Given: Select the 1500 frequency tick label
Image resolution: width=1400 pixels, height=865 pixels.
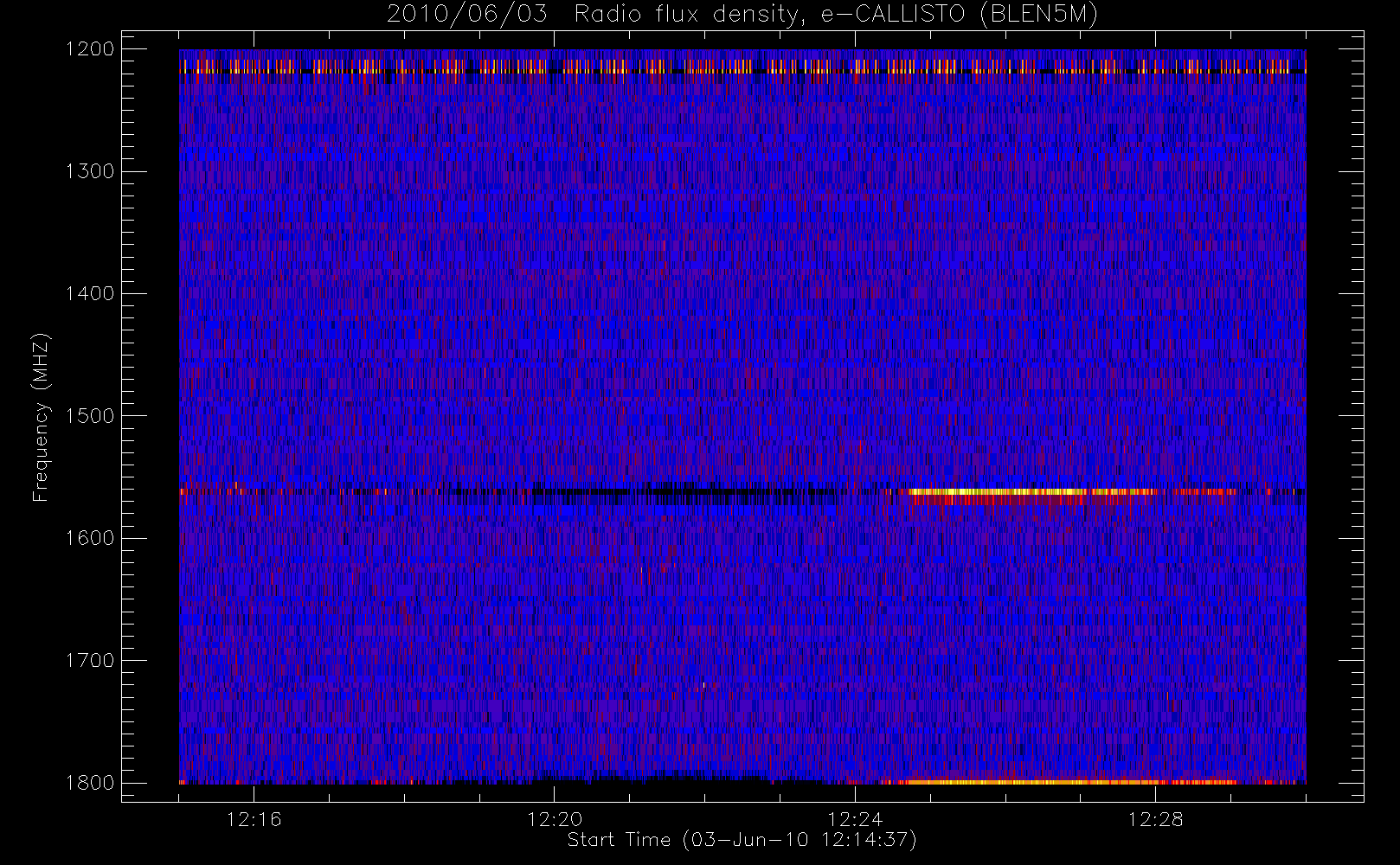Looking at the screenshot, I should [90, 416].
